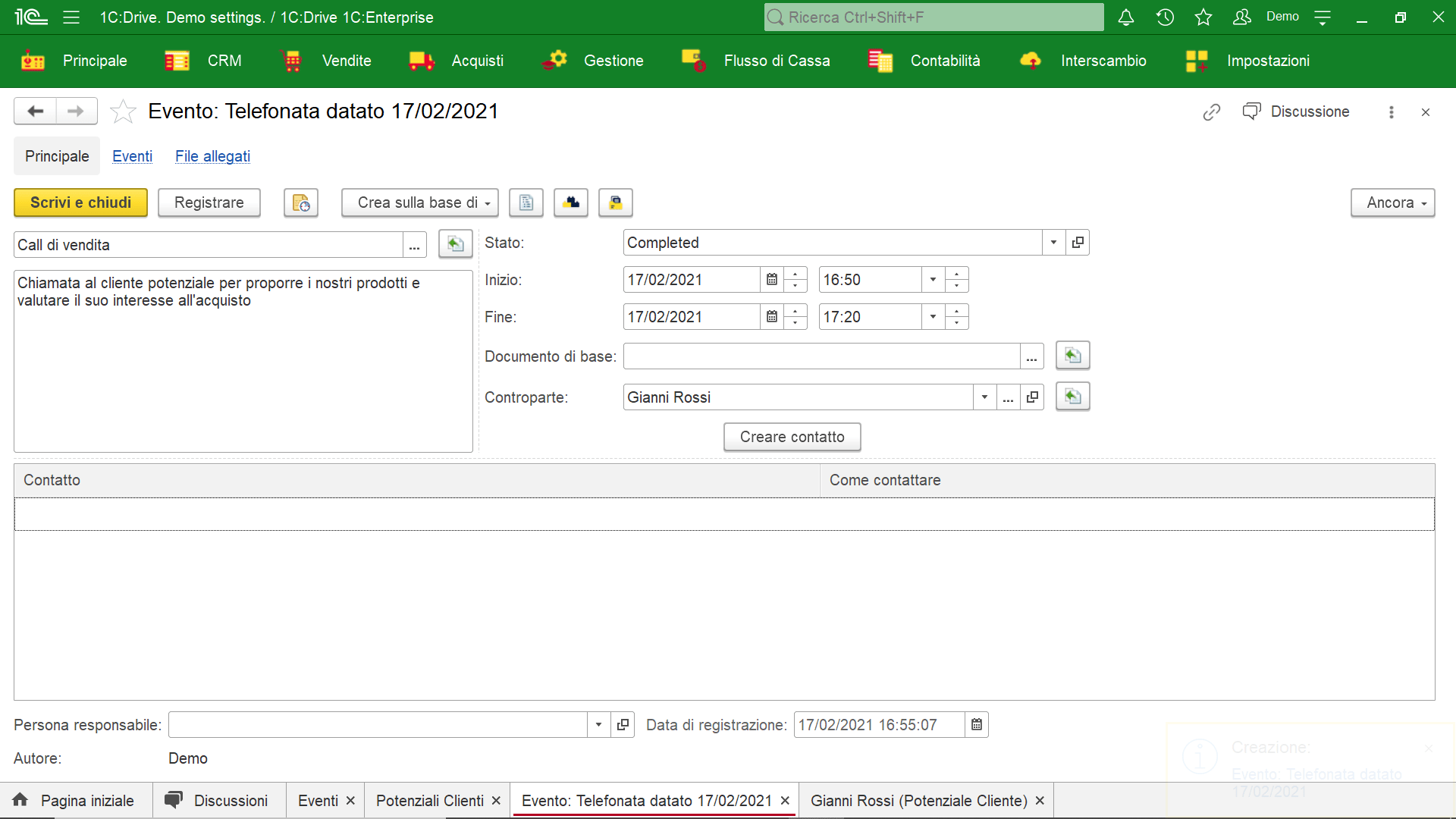Click the copy document icon
1456x819 pixels.
click(525, 203)
